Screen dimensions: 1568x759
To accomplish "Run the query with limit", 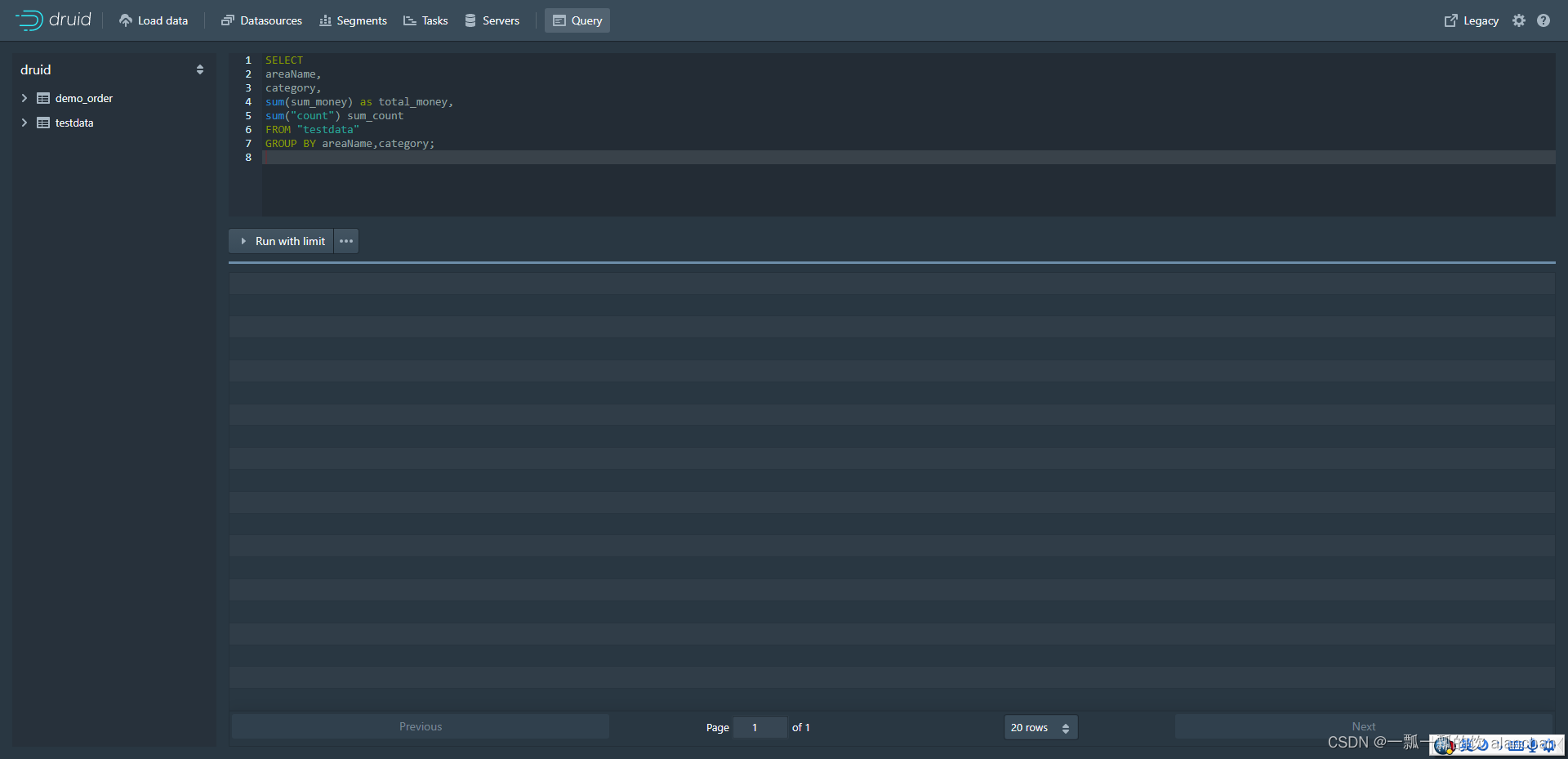I will (281, 241).
